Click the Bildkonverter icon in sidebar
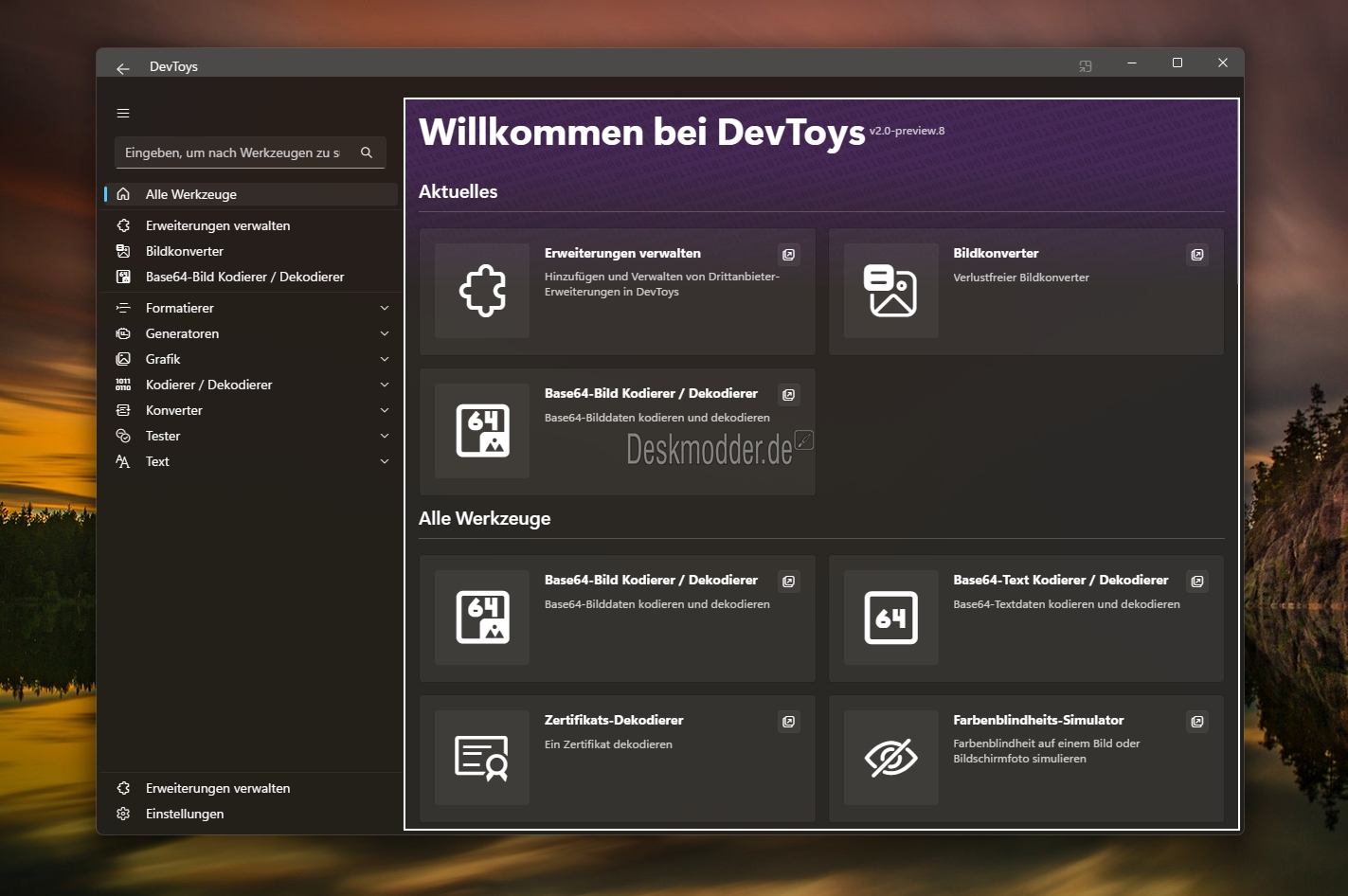1348x896 pixels. coord(123,251)
